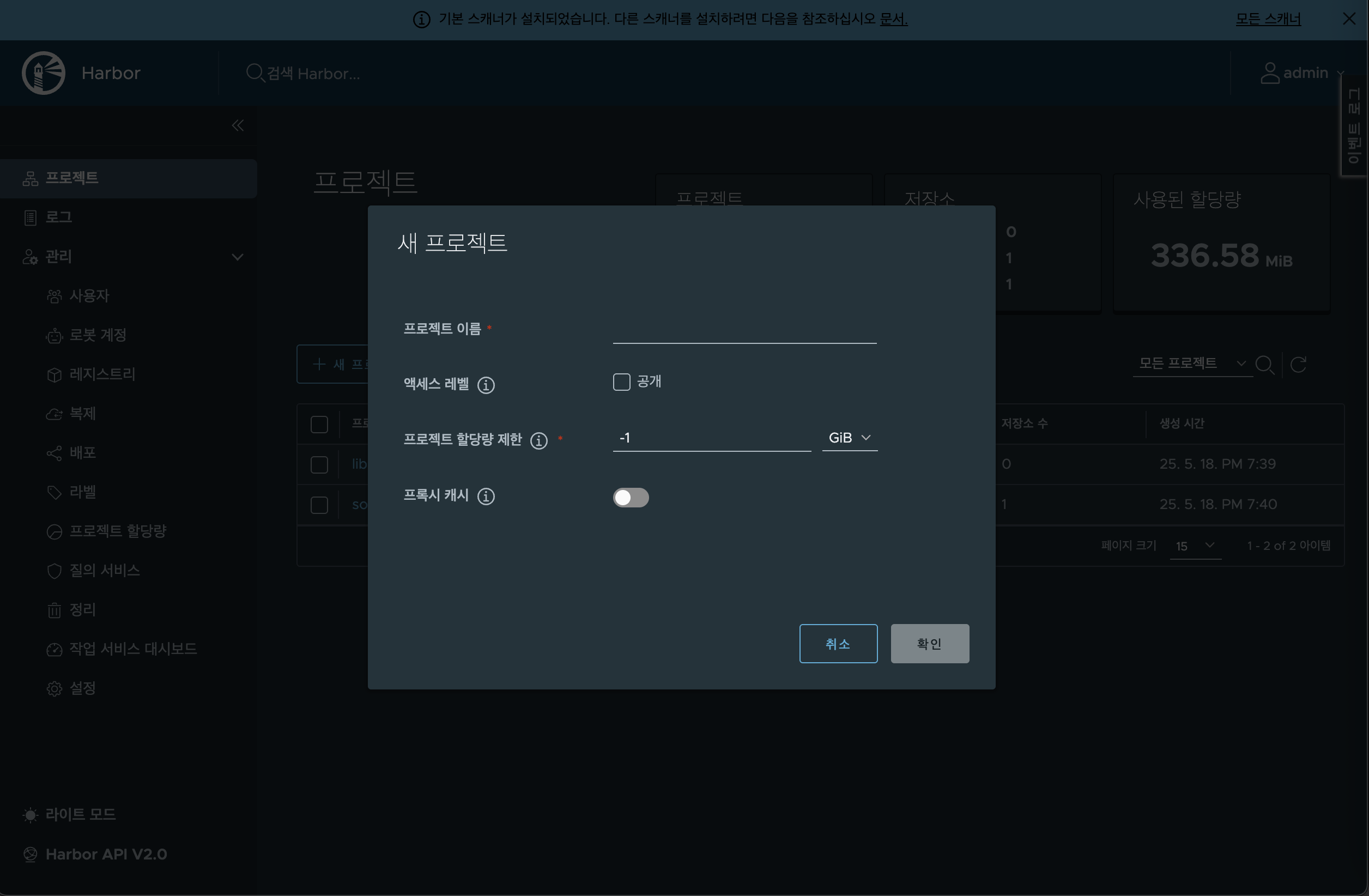Click the project quota limit info icon
Screen dimensions: 1369x896
coord(538,440)
